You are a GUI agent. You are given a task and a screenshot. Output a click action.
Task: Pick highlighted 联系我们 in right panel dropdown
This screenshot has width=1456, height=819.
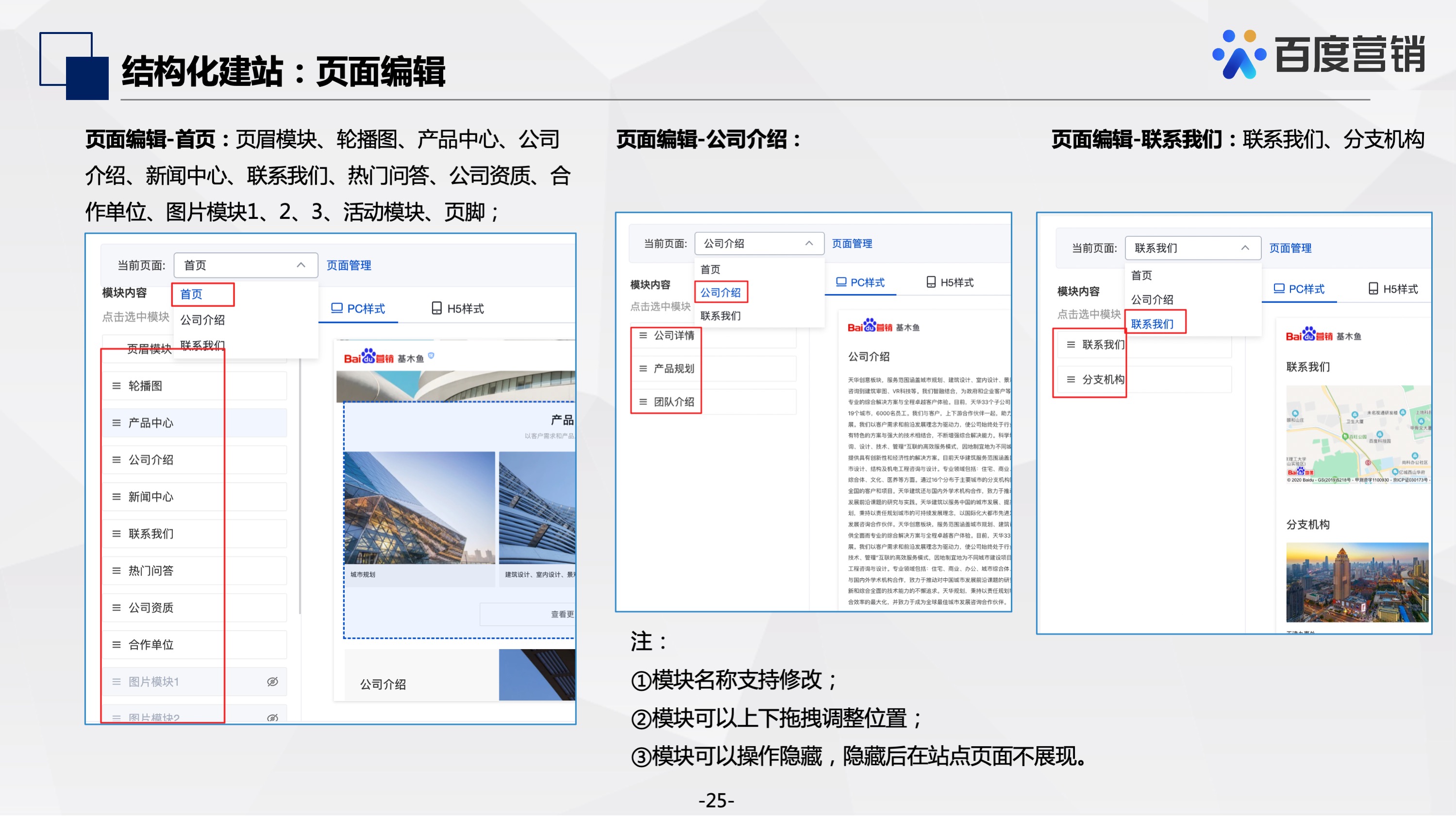pyautogui.click(x=1153, y=324)
